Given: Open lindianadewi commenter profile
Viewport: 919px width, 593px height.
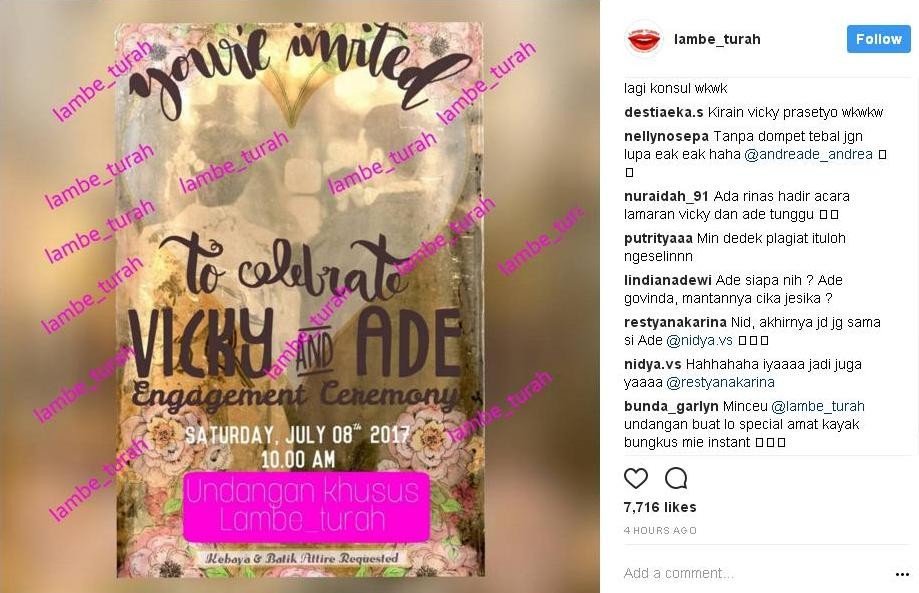Looking at the screenshot, I should tap(668, 280).
